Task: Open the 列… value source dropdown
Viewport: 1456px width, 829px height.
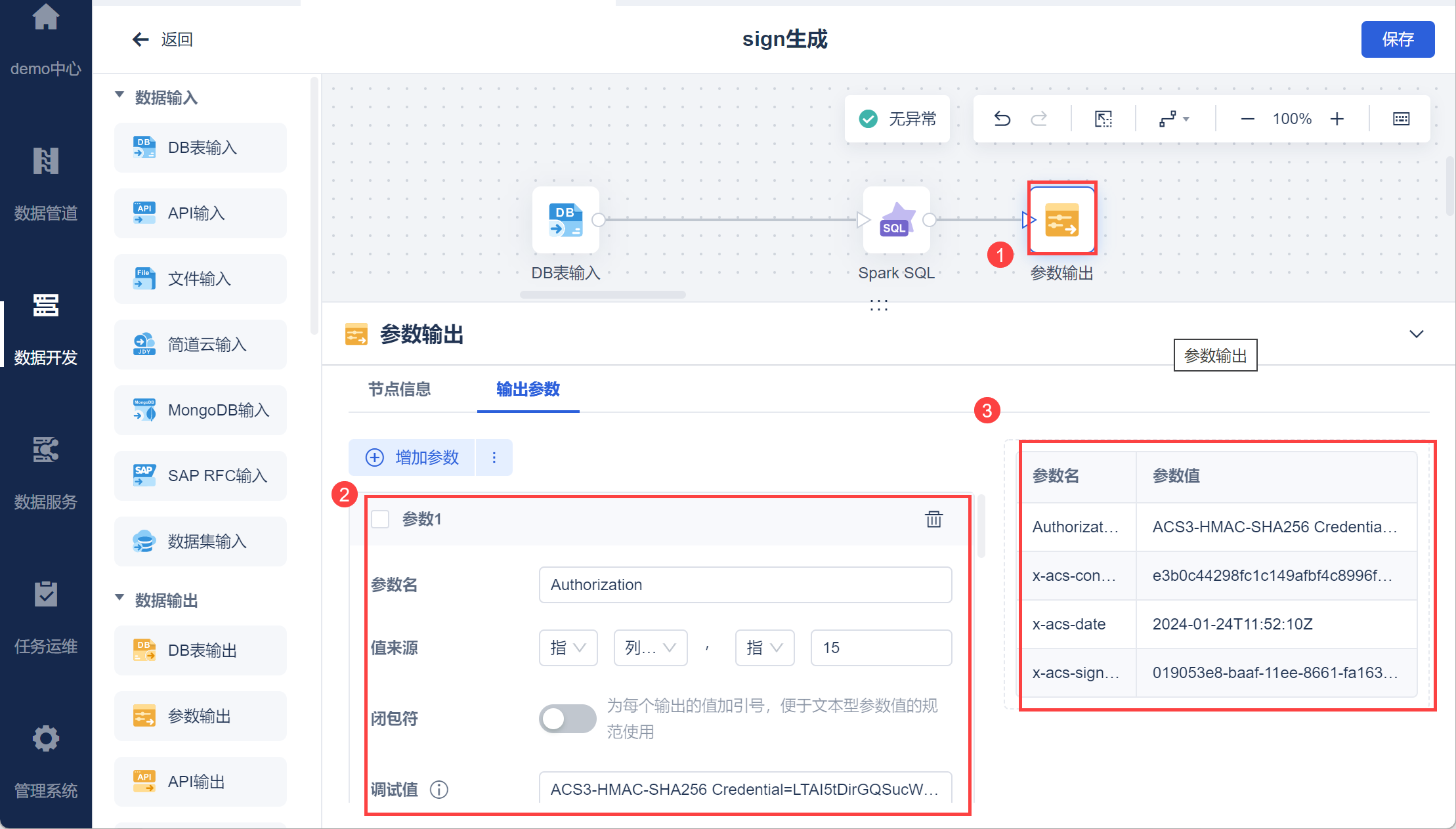Action: (650, 648)
